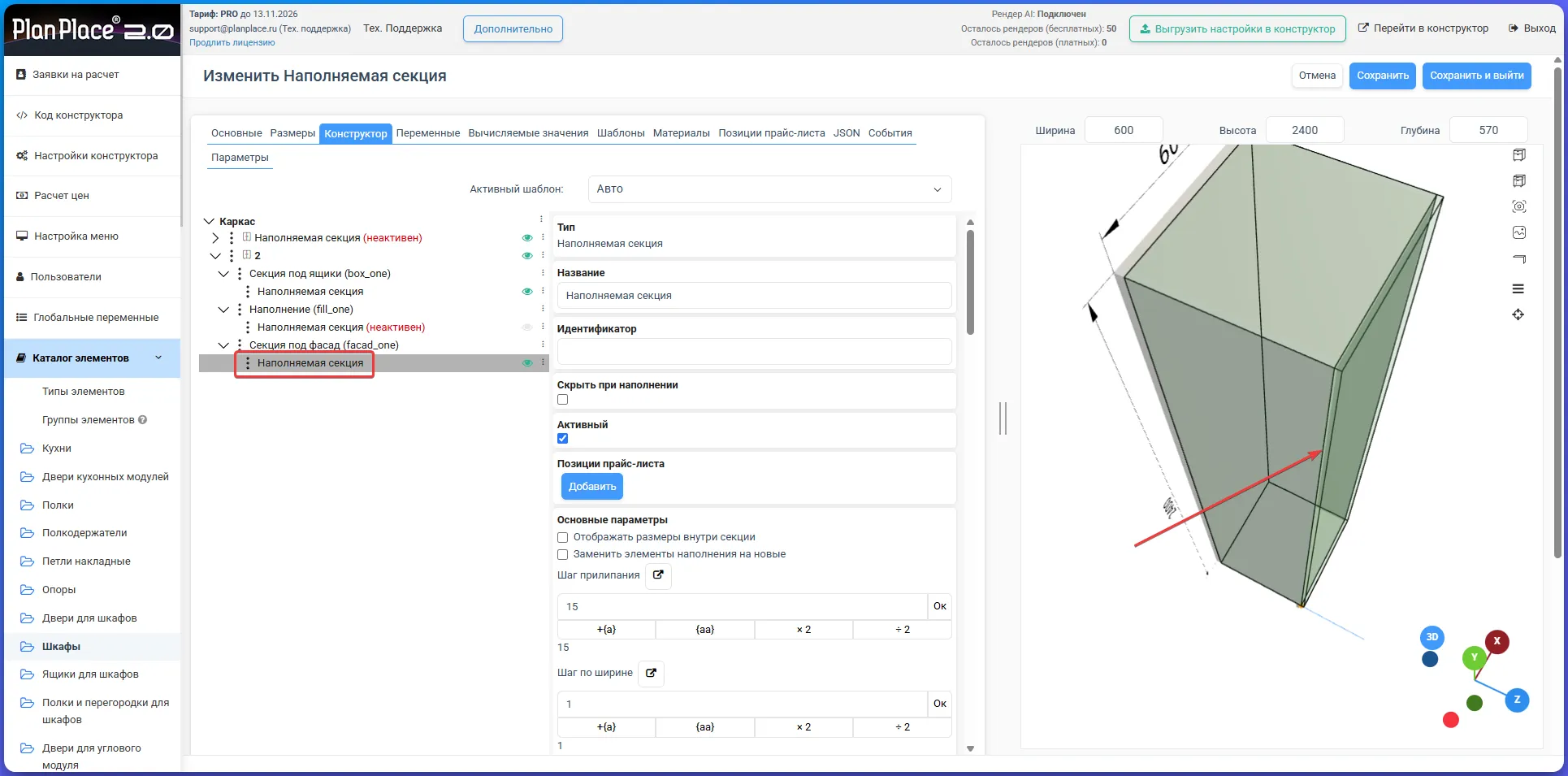Toggle eye for Наполняемая секция under box_one
Image resolution: width=1568 pixels, height=776 pixels.
point(527,292)
